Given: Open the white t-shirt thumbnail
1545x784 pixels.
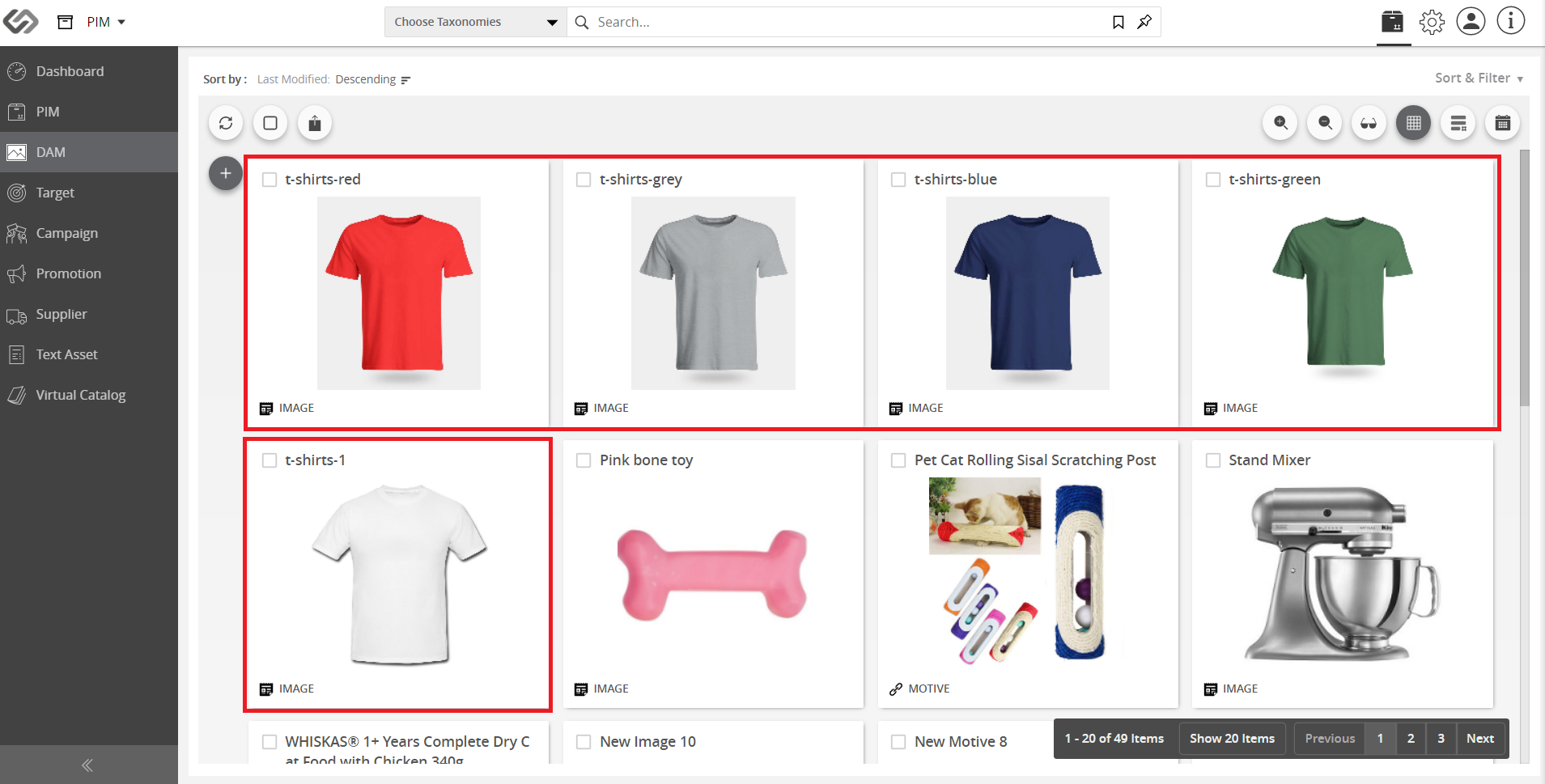Looking at the screenshot, I should 399,574.
